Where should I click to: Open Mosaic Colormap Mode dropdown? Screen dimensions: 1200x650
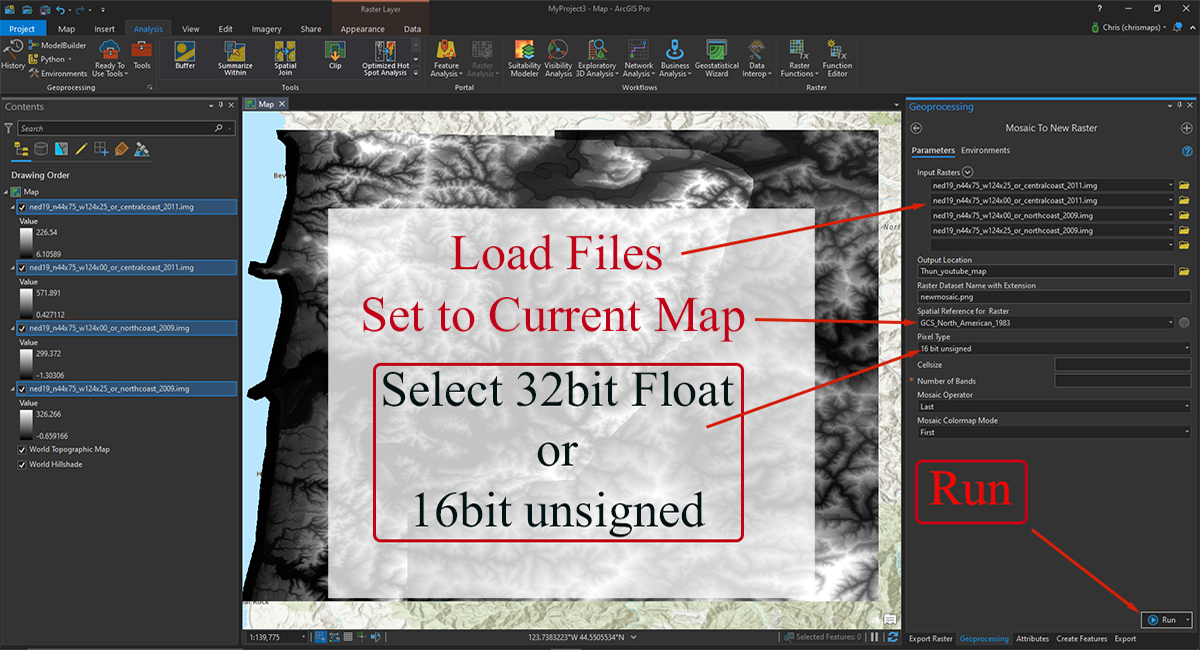click(x=1054, y=432)
